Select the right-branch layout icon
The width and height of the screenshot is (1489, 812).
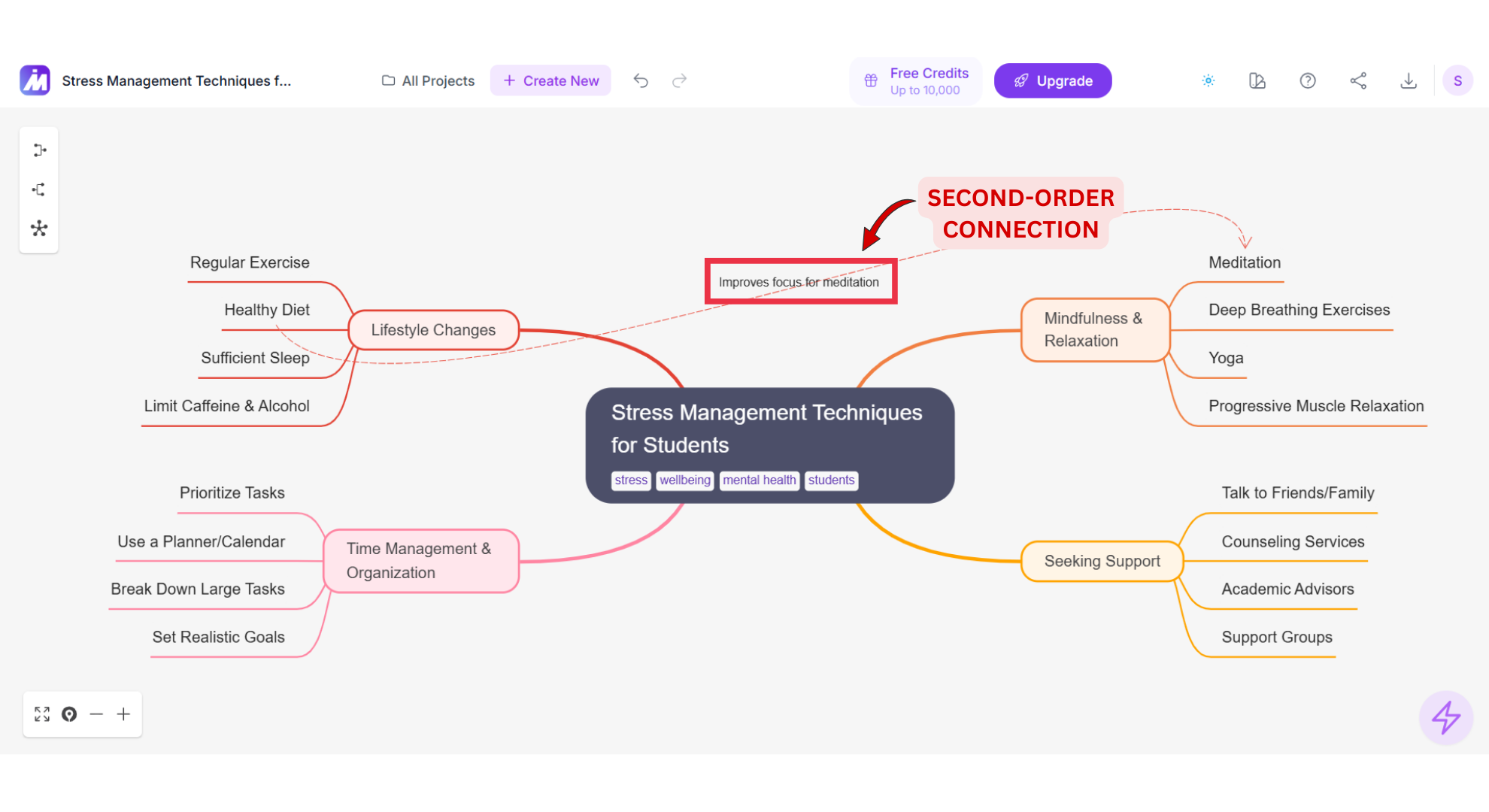click(x=39, y=150)
